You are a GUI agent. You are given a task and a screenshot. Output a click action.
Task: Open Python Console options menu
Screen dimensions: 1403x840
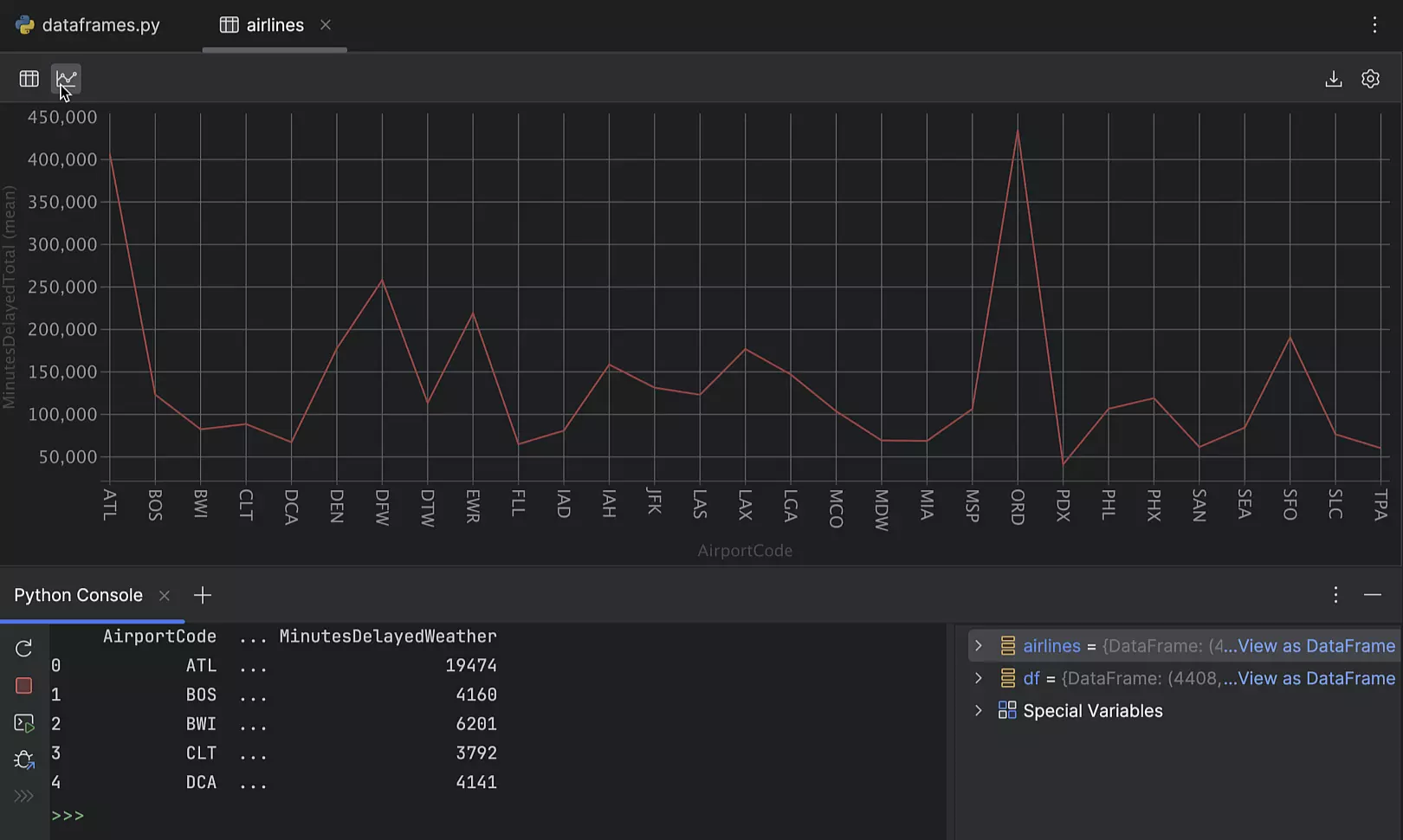pos(1335,595)
